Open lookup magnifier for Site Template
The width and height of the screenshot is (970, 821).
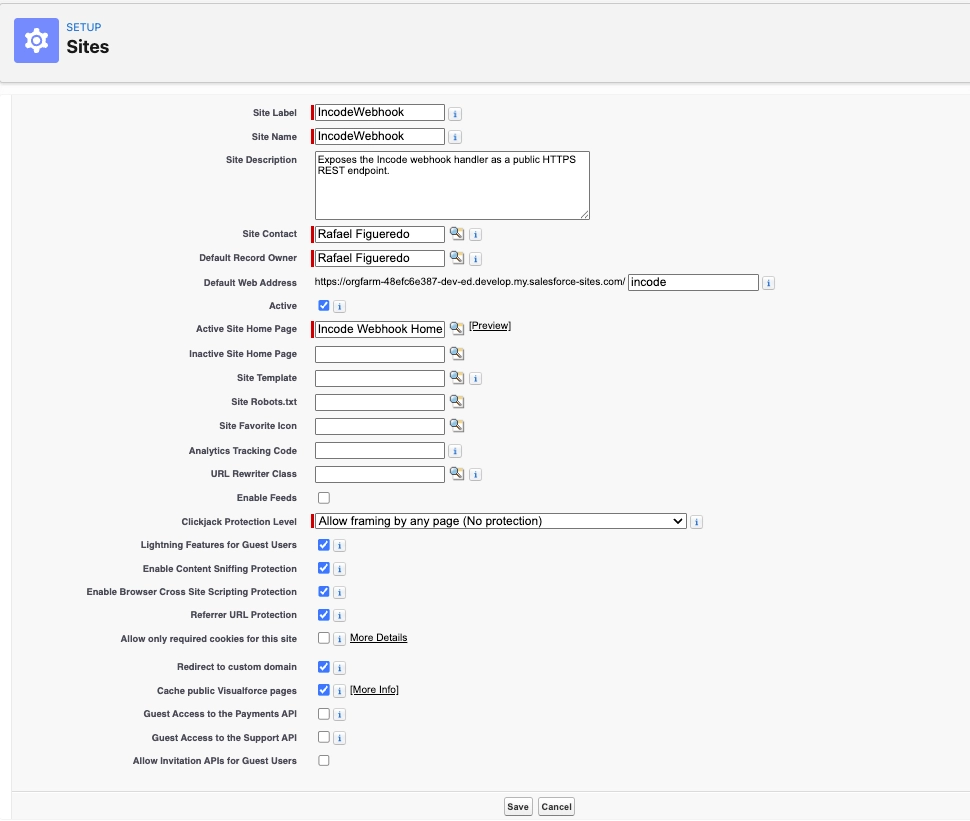tap(457, 377)
